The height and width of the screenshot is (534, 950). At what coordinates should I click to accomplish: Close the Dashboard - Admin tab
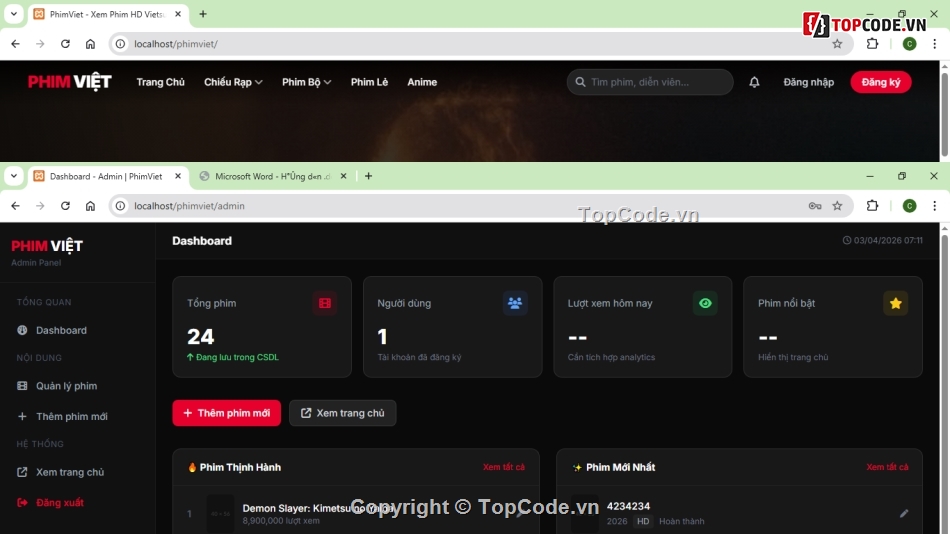(x=178, y=176)
